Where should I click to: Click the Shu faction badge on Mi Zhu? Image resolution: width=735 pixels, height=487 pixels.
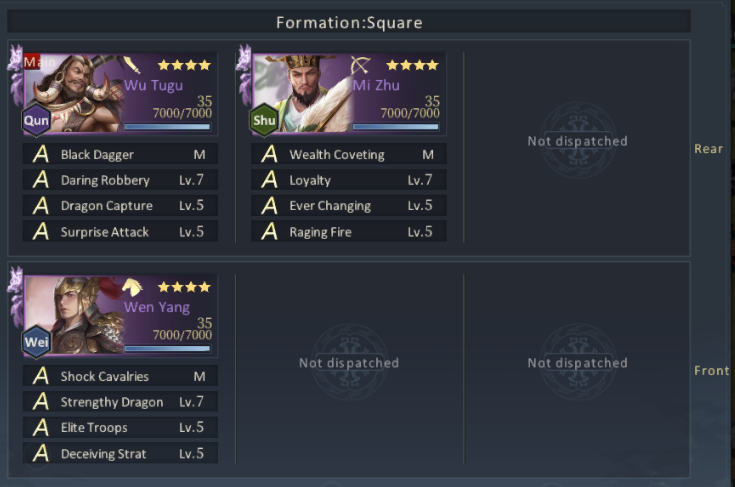(x=264, y=120)
